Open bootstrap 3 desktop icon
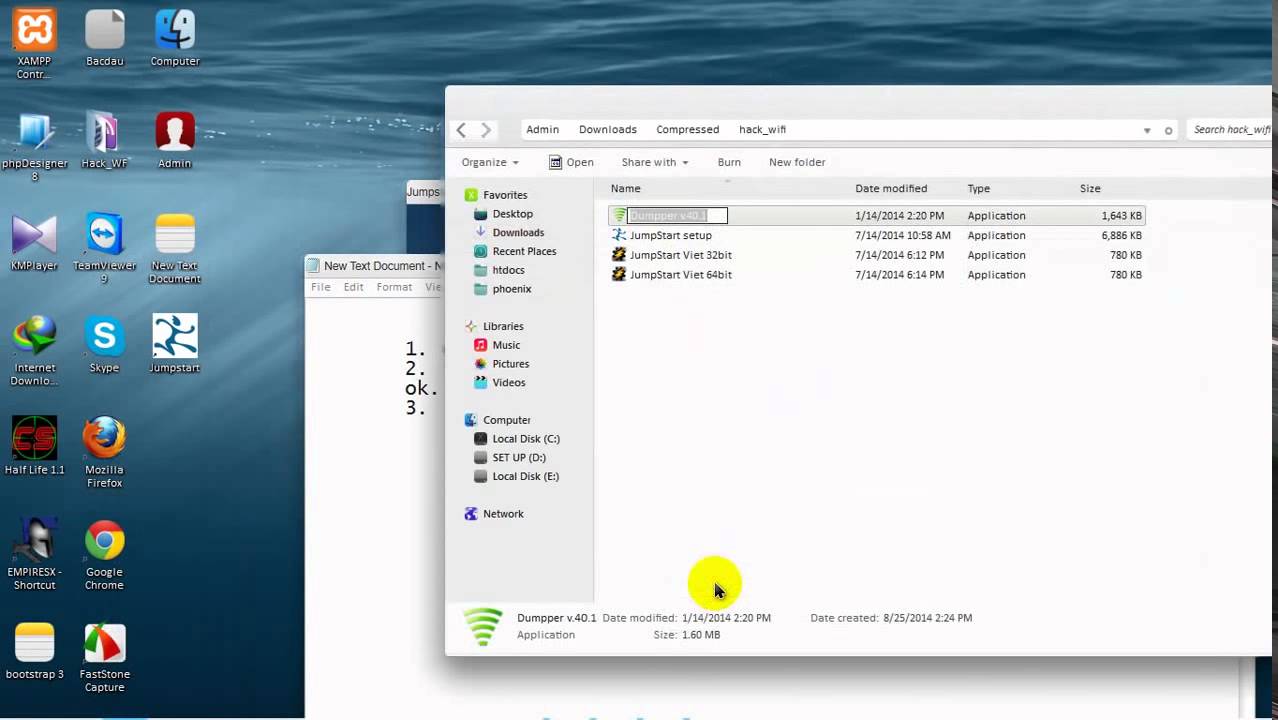This screenshot has height=720, width=1278. click(35, 651)
